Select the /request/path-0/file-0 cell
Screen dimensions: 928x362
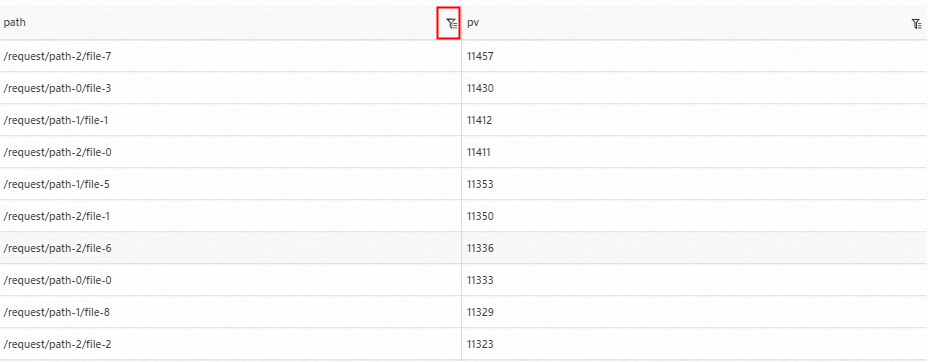[x=231, y=280]
